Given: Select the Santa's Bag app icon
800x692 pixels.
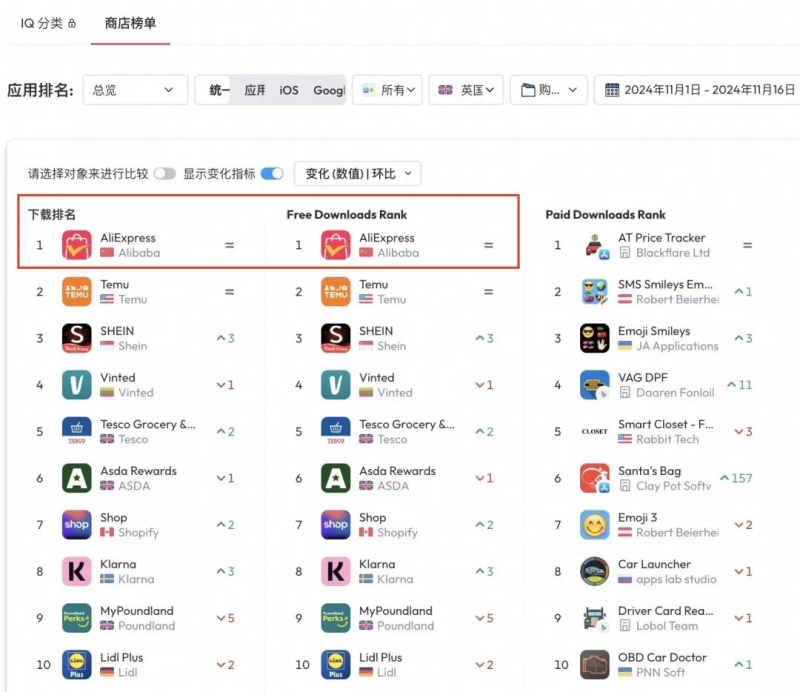Looking at the screenshot, I should [595, 478].
